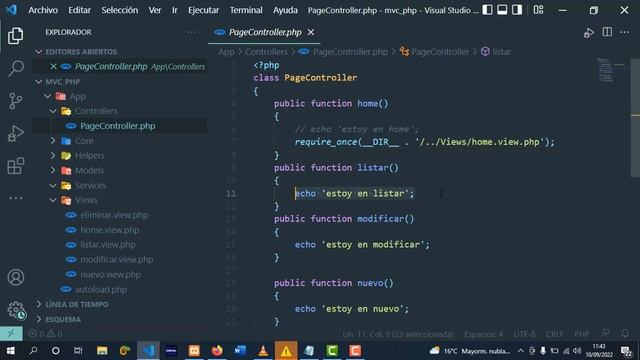Click Controllers in the breadcrumb path
Image resolution: width=640 pixels, height=360 pixels.
tap(266, 52)
